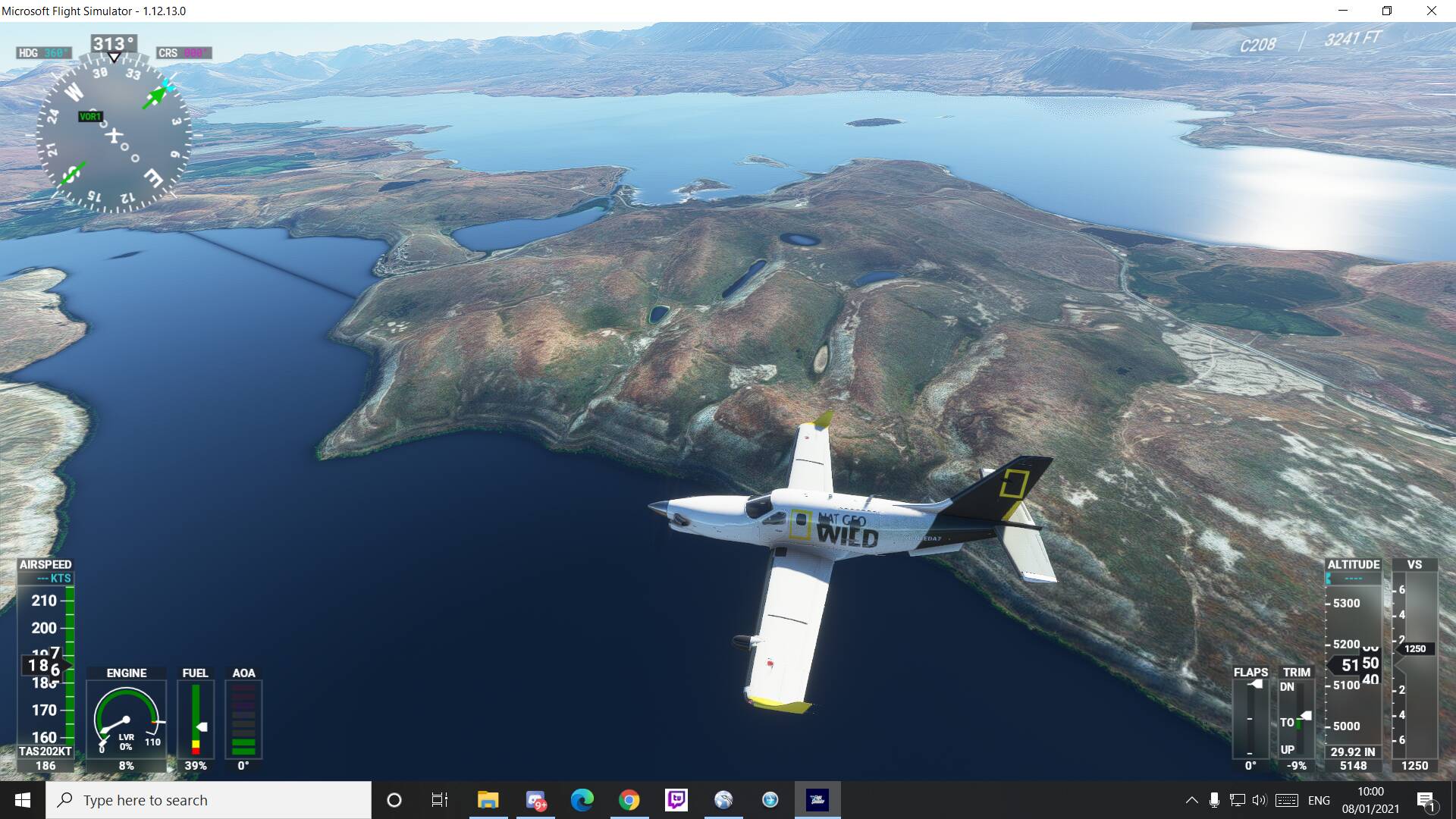1456x819 pixels.
Task: Click the engine 8% value
Action: pos(126,766)
